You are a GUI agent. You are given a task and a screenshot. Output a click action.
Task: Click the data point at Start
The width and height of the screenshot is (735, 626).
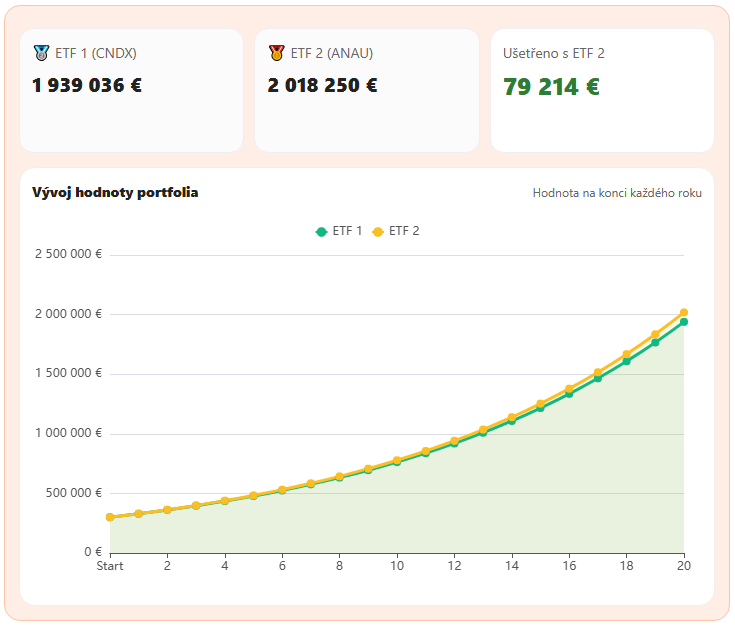click(110, 517)
